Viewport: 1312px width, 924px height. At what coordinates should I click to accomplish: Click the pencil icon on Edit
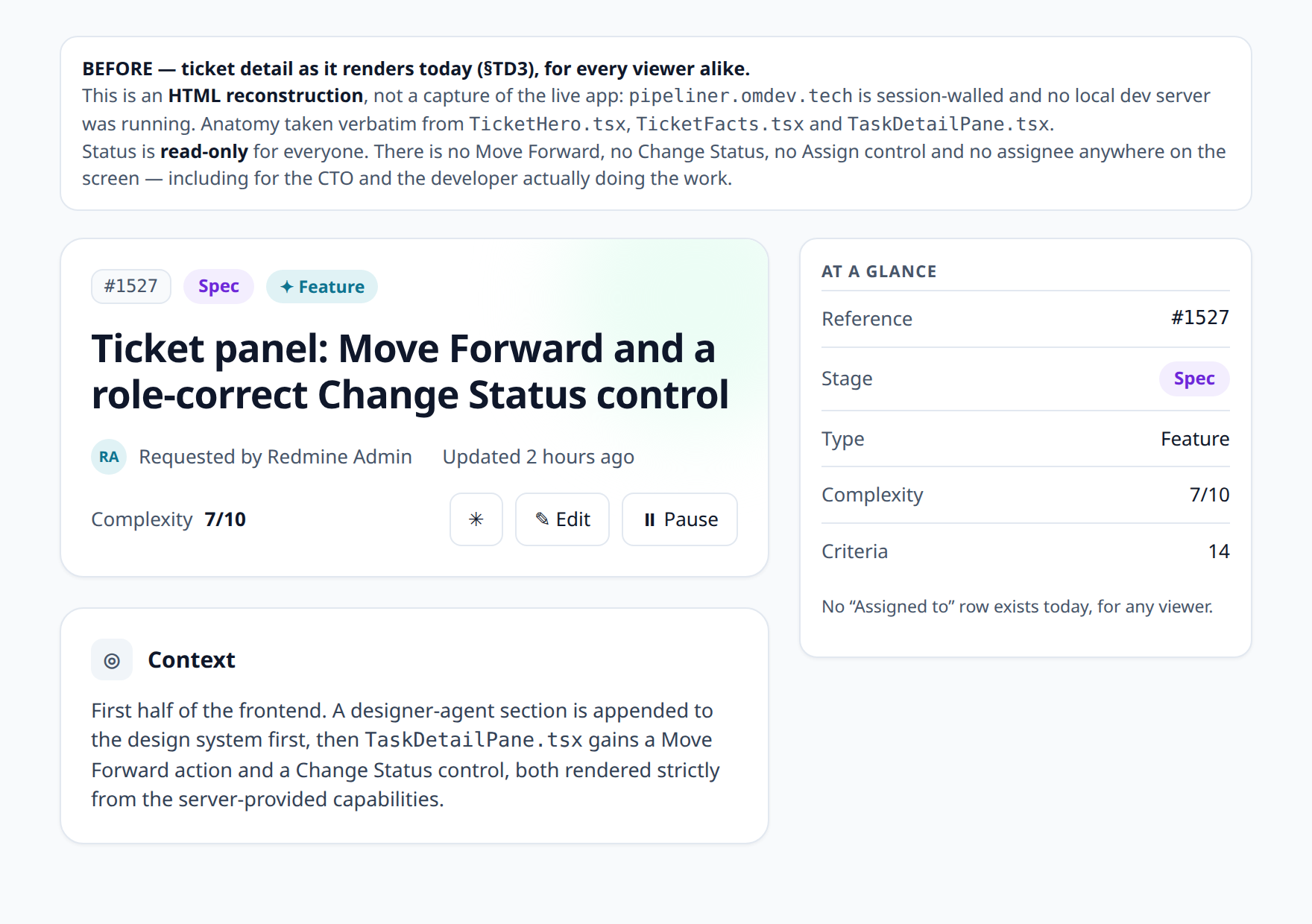click(x=543, y=519)
